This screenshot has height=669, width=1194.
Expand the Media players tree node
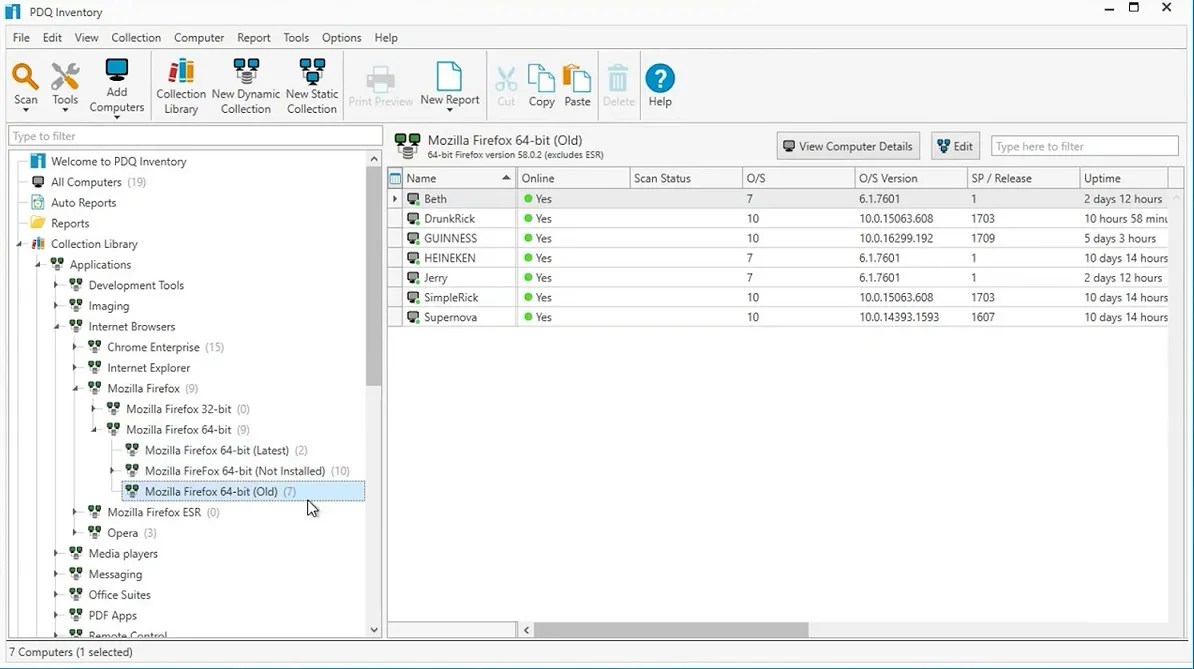56,553
